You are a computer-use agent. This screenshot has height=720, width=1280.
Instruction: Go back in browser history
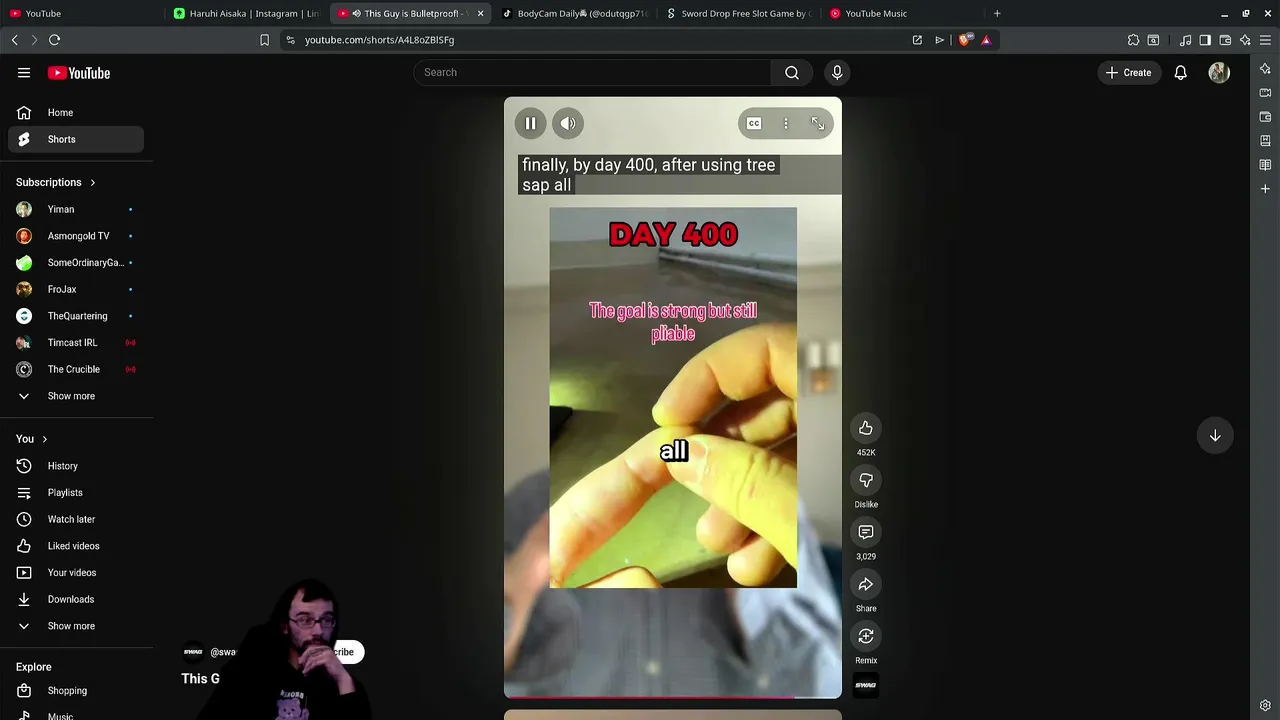click(x=15, y=40)
